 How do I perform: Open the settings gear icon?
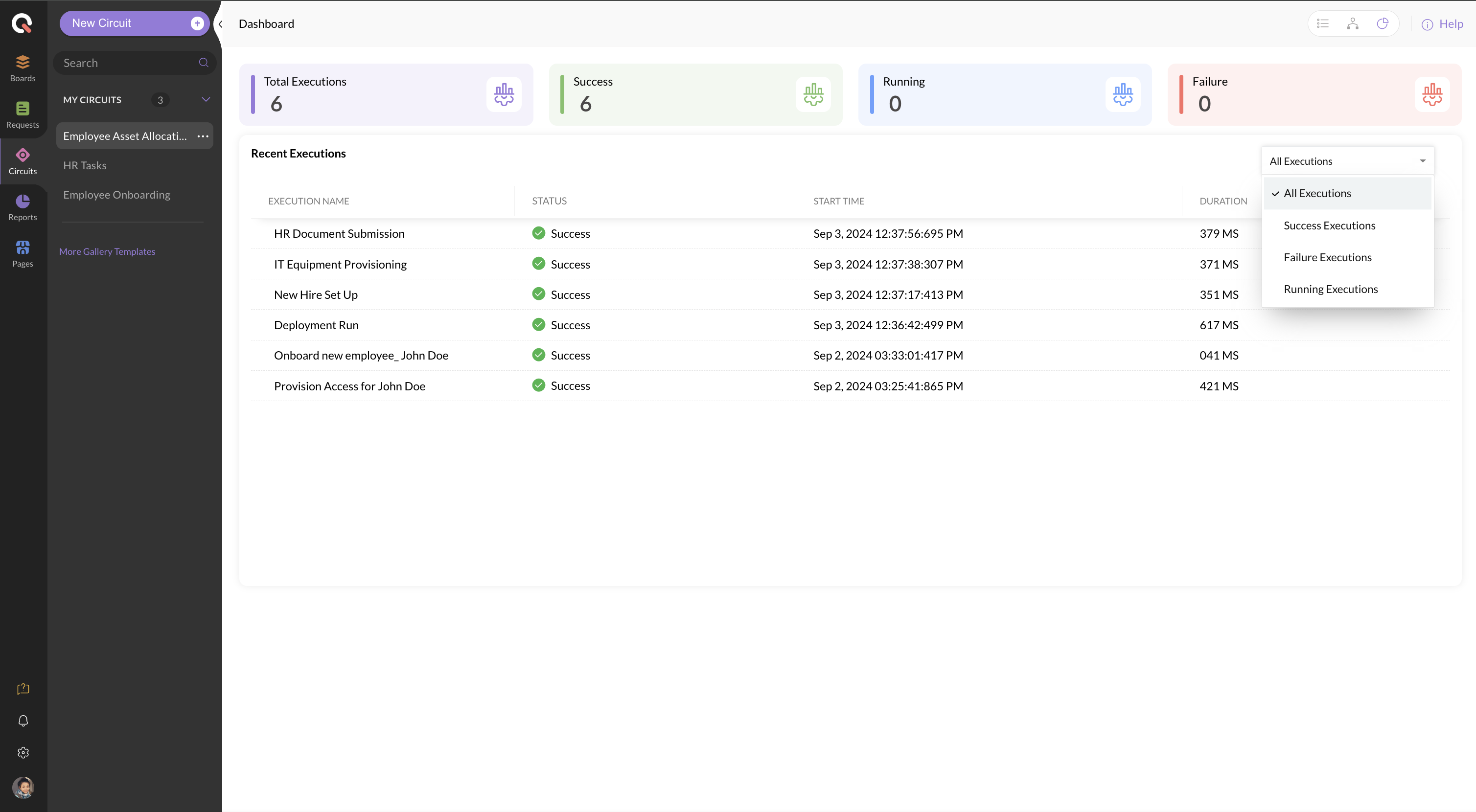(x=23, y=752)
